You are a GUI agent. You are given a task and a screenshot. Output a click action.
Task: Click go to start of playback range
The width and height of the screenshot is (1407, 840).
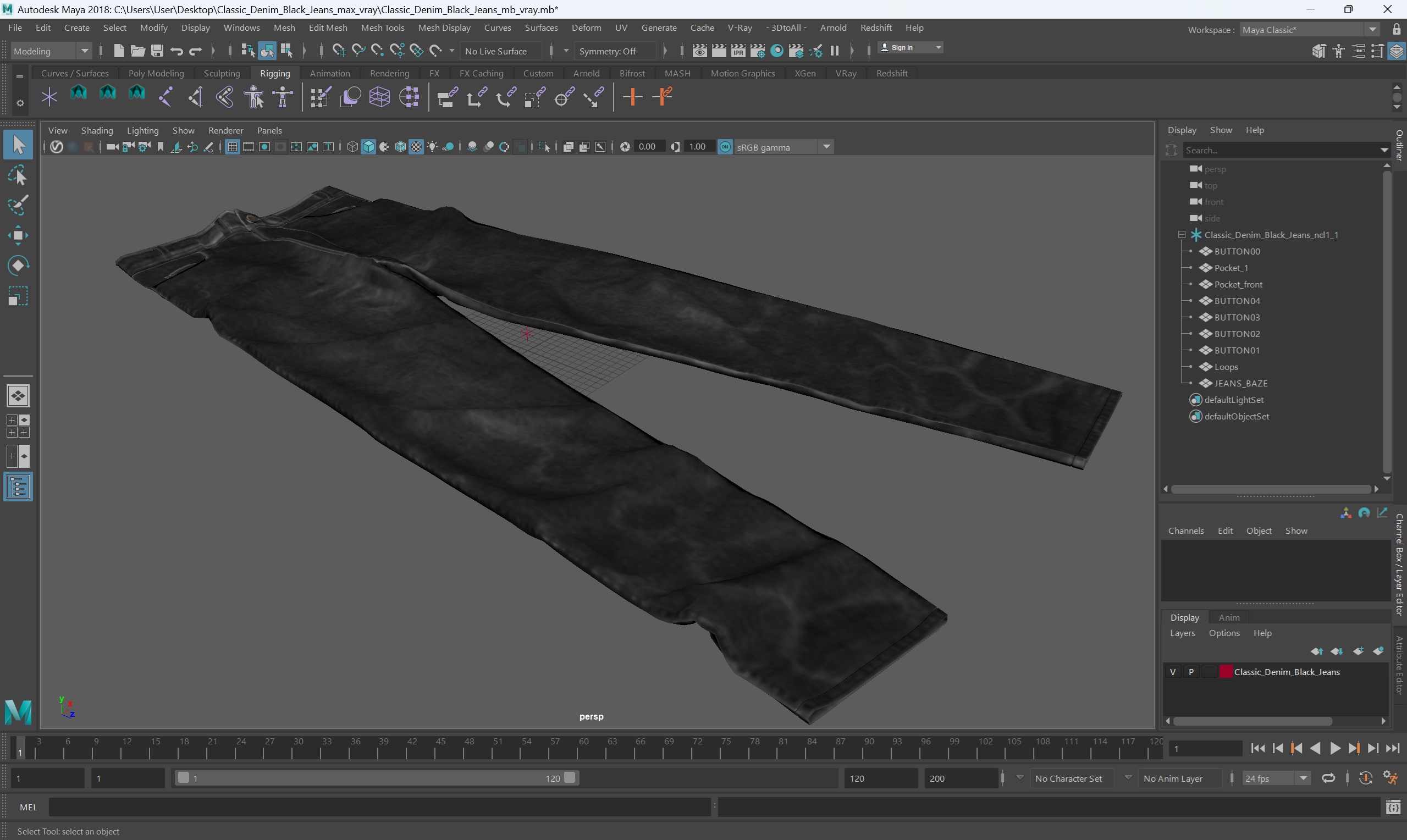click(x=1258, y=748)
